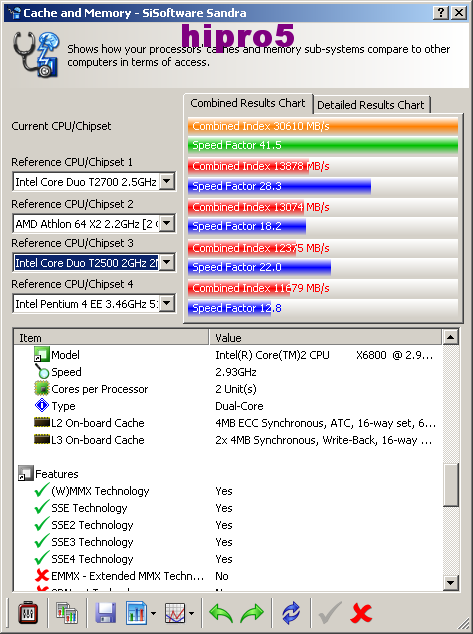The image size is (473, 634).
Task: Open the options icon in bottom toolbar
Action: pyautogui.click(x=27, y=613)
